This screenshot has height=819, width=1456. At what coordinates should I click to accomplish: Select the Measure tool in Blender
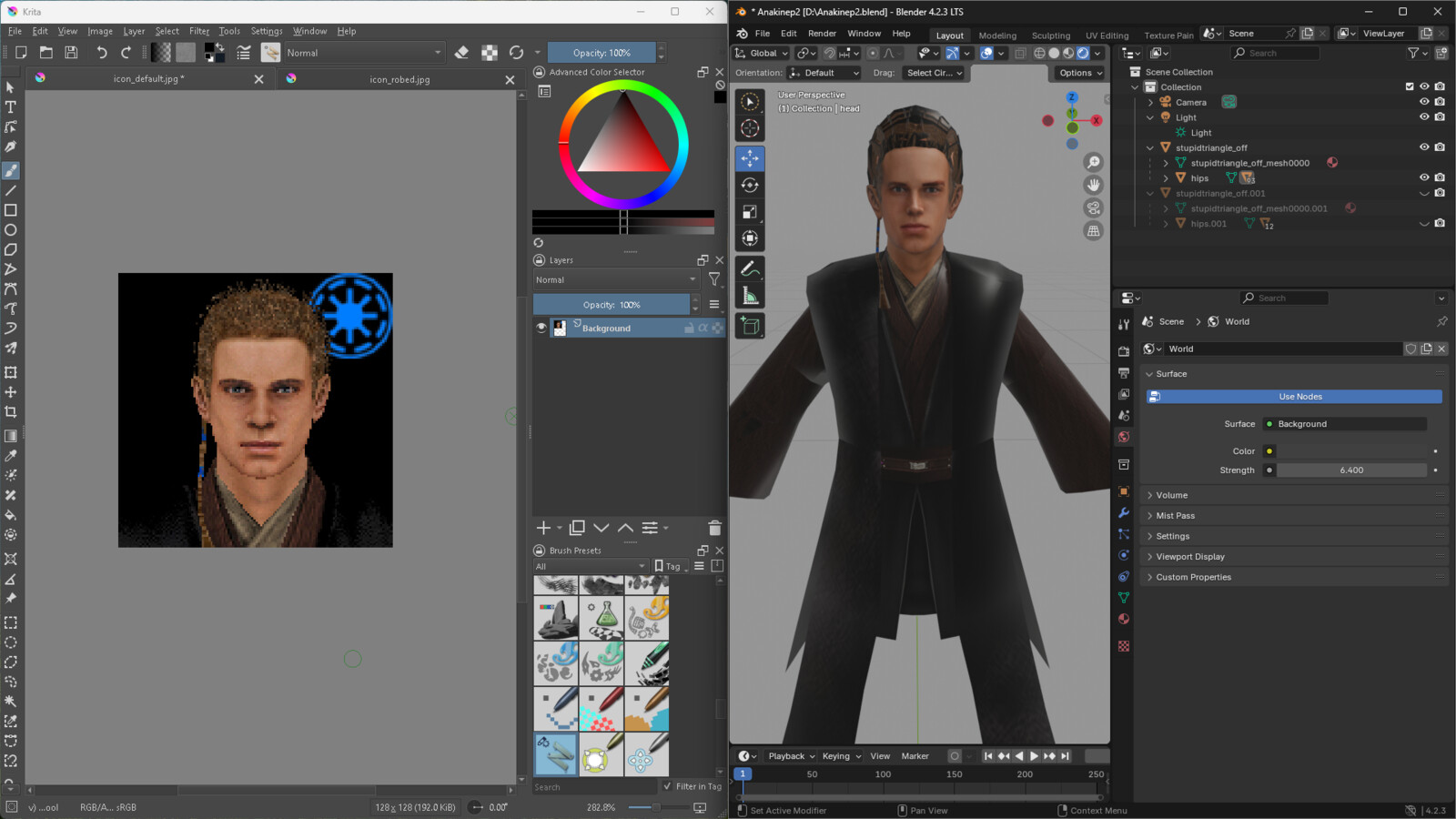coord(750,296)
